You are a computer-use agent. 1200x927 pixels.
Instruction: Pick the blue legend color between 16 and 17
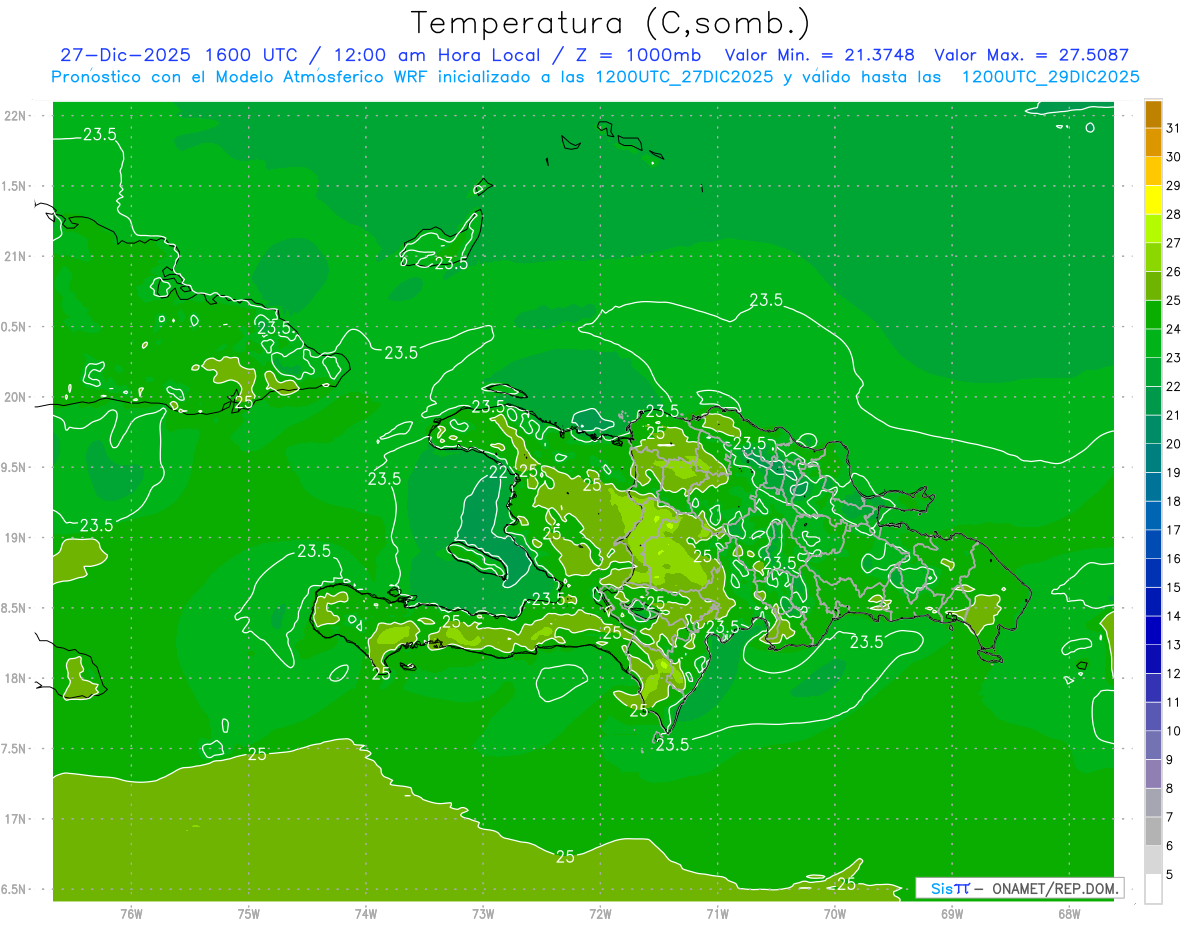[x=1153, y=544]
